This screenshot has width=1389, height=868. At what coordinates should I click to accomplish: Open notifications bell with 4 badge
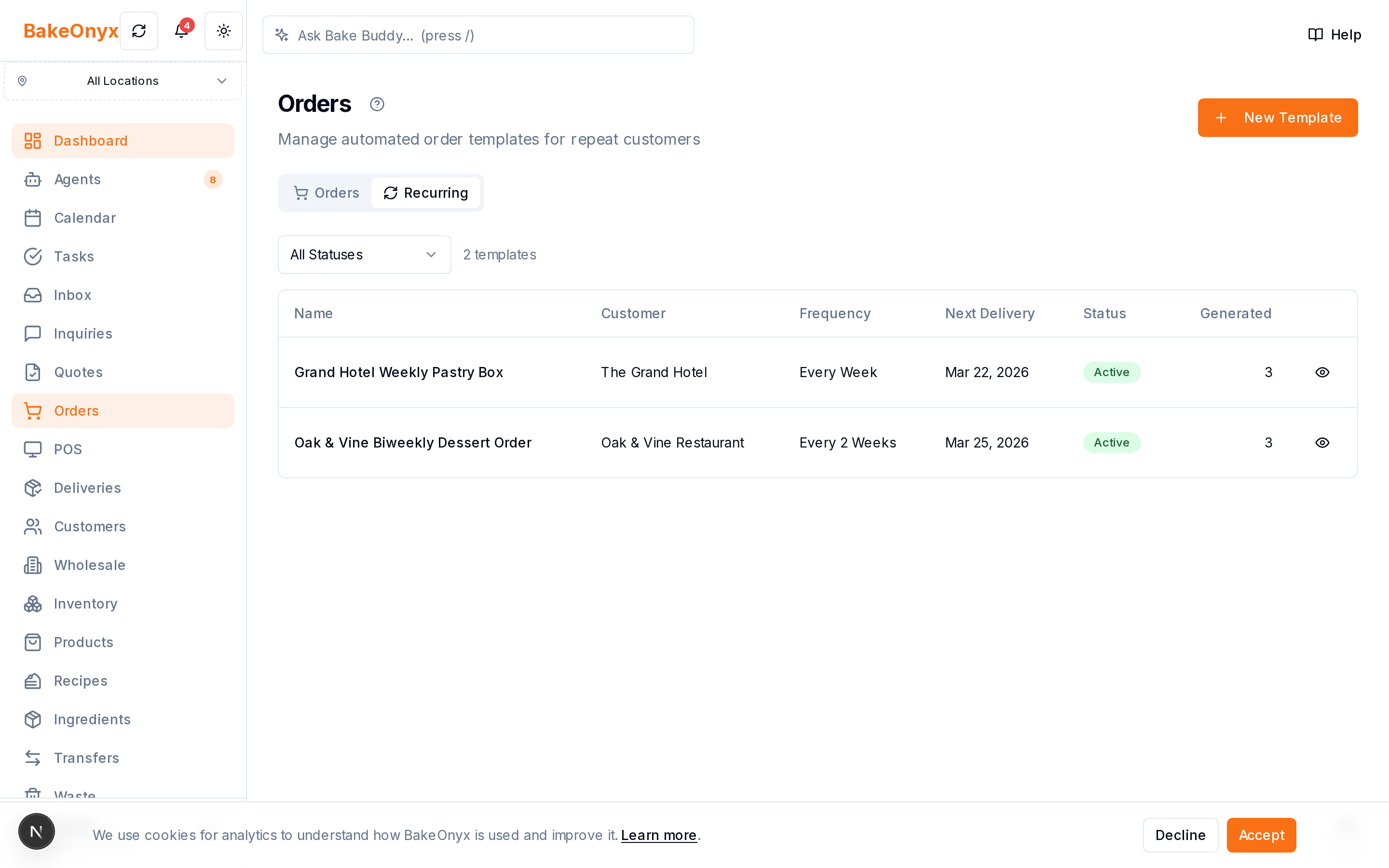181,31
